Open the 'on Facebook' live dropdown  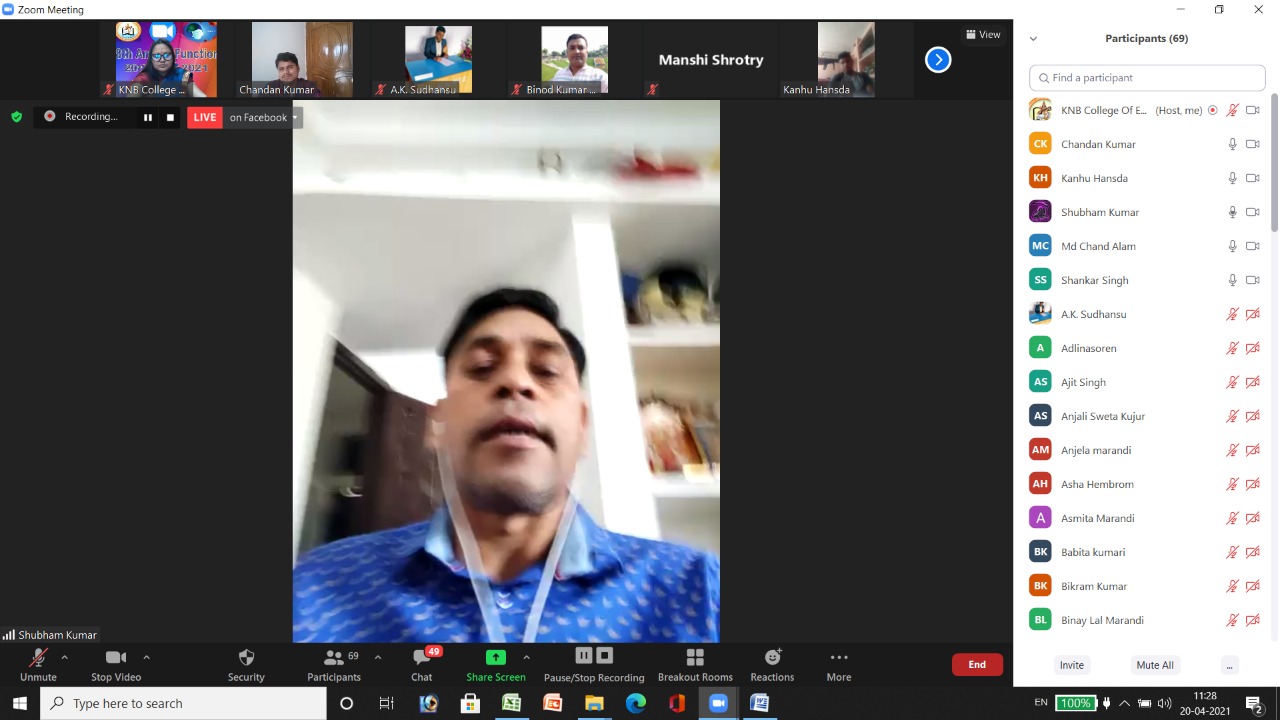point(263,117)
